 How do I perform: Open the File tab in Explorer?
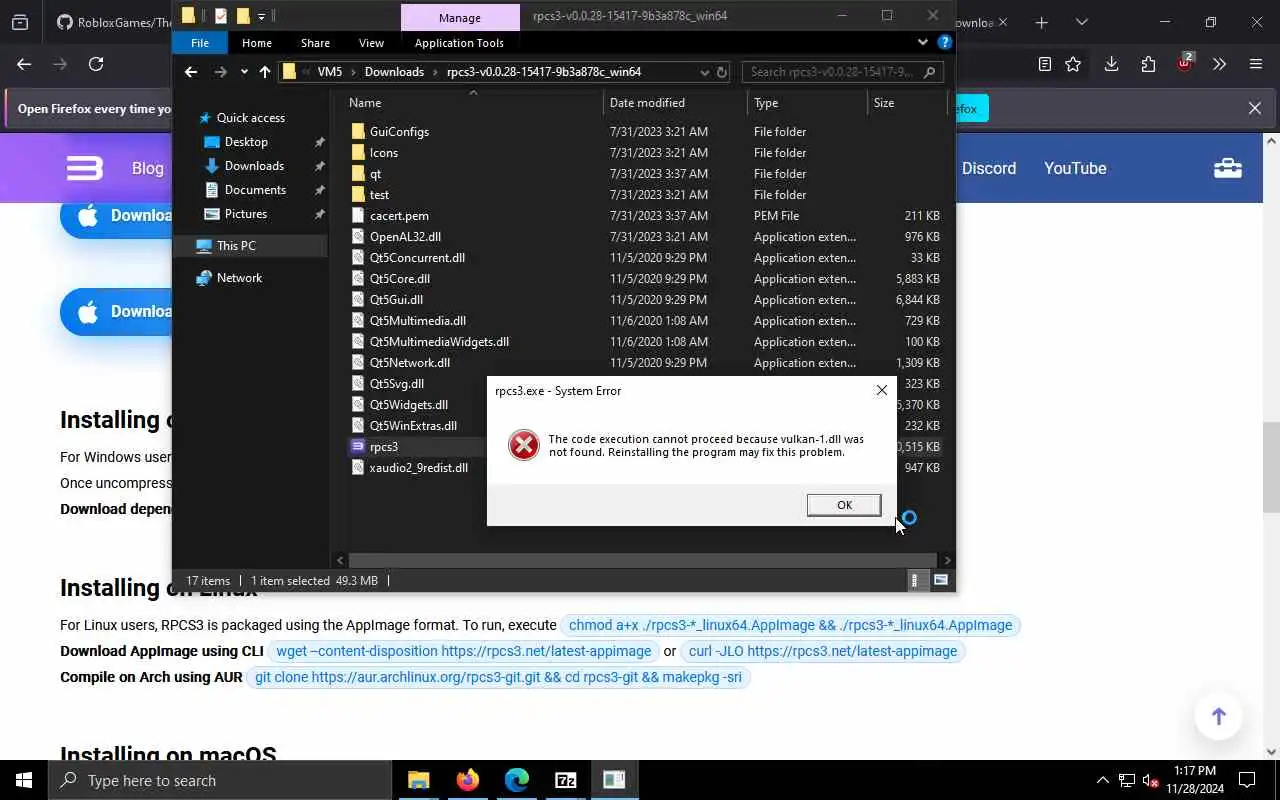(200, 43)
